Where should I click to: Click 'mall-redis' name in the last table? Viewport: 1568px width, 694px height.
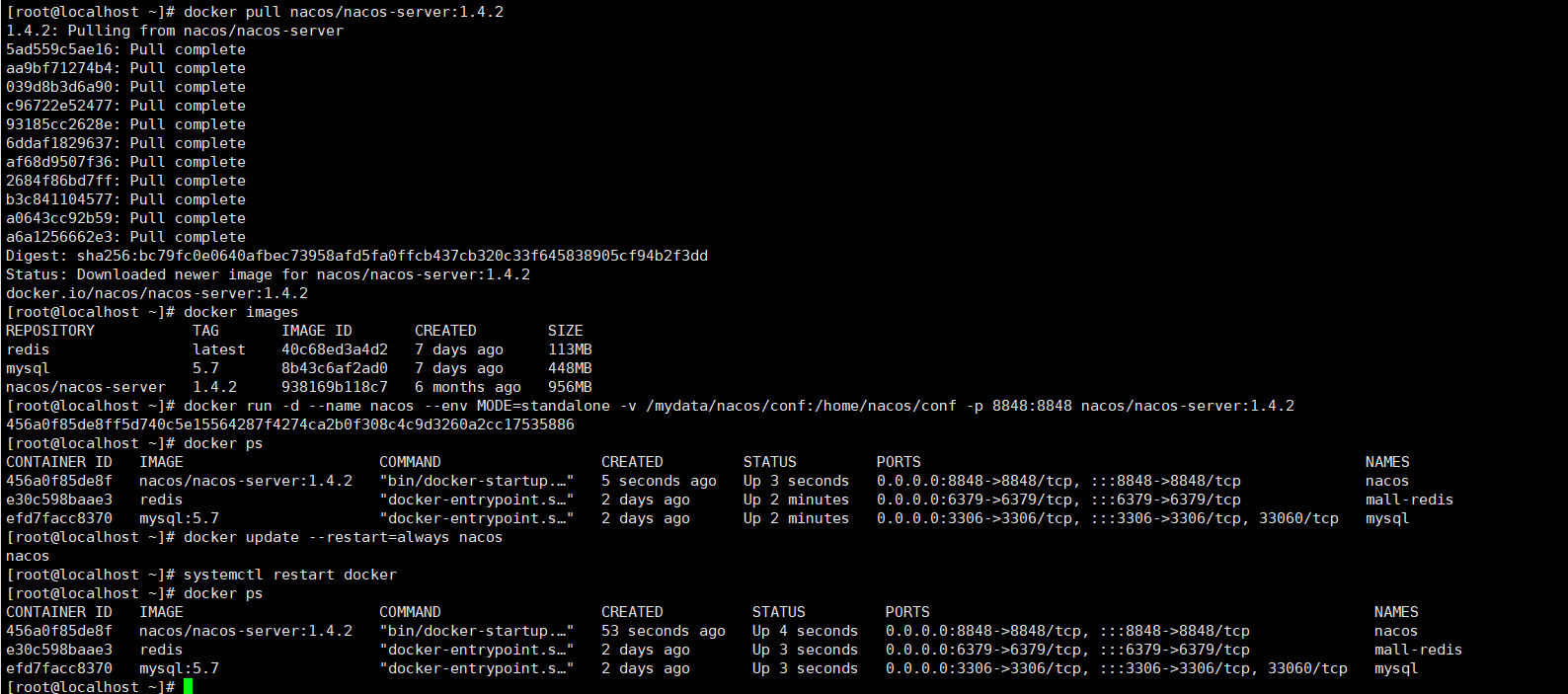point(1418,650)
